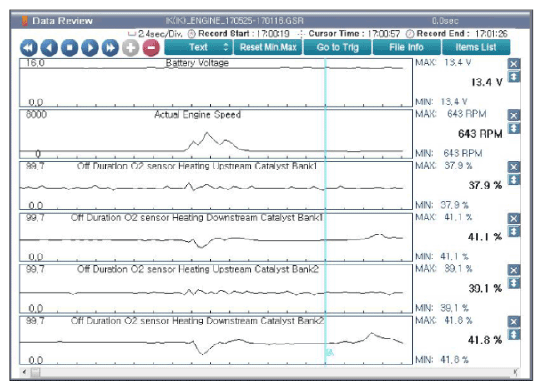Screen dimensions: 543x391
Task: Open the File Info button
Action: (407, 47)
